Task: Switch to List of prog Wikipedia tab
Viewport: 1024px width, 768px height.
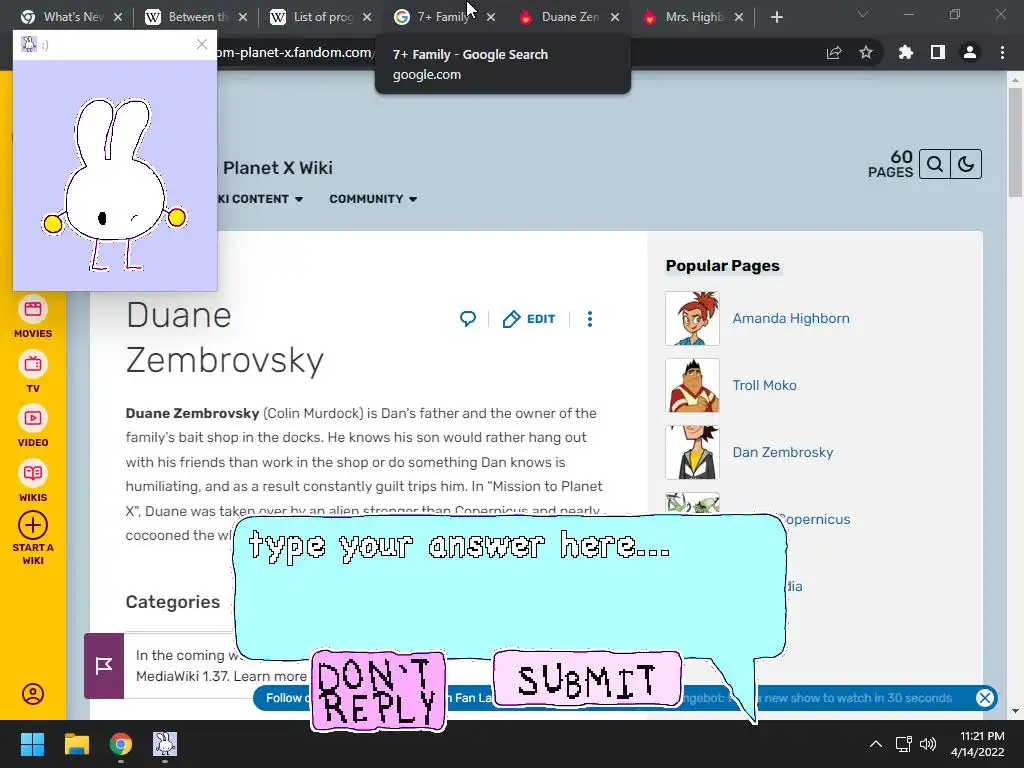Action: click(x=322, y=17)
